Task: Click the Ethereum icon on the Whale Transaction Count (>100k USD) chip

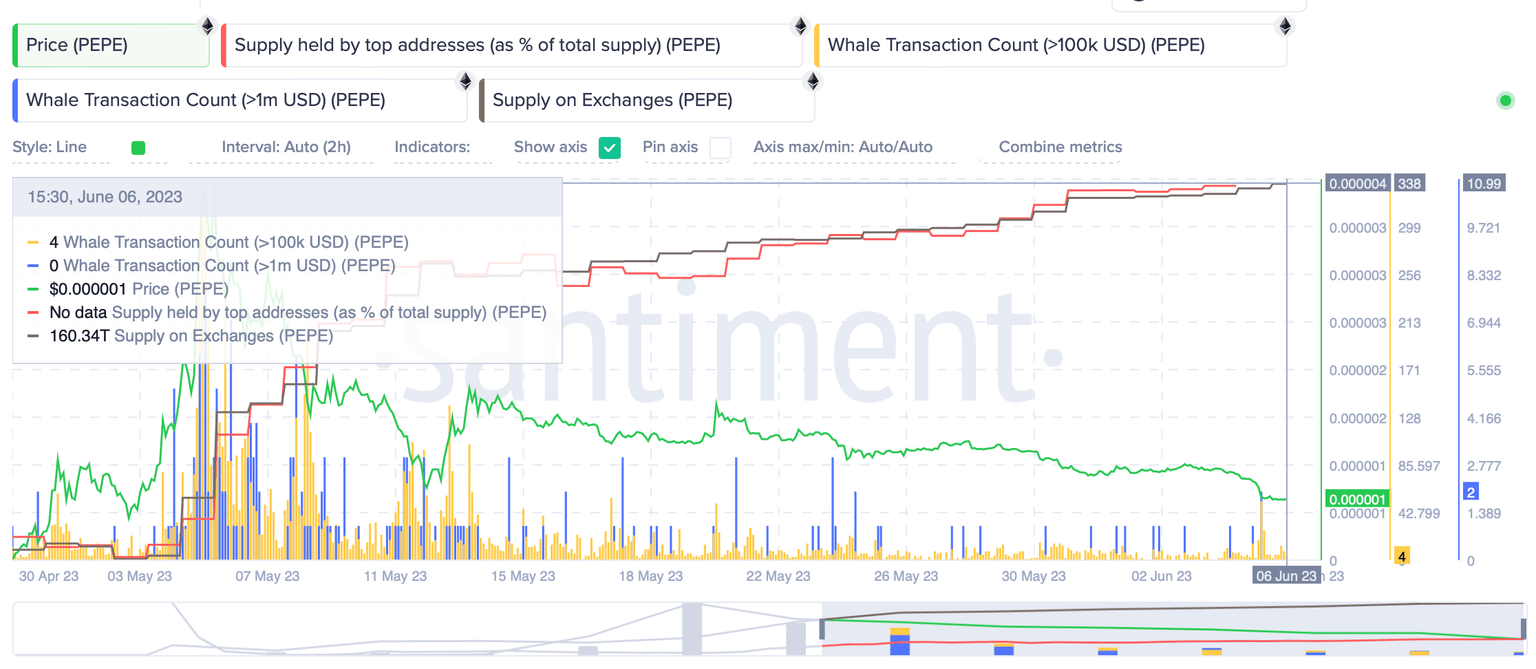Action: tap(1285, 27)
